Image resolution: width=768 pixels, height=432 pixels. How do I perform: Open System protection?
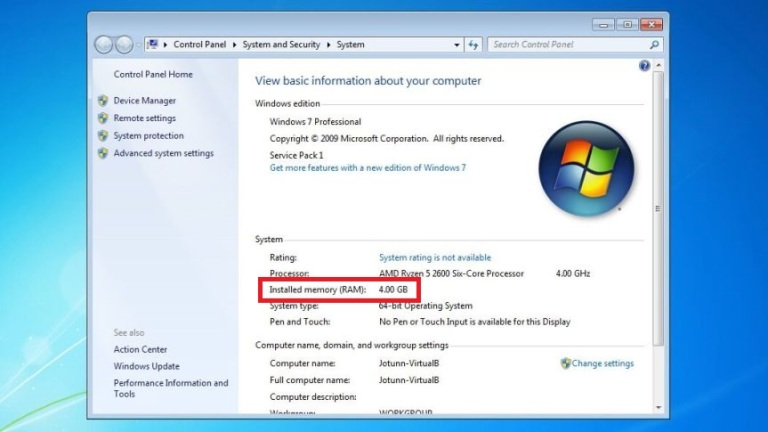tap(148, 136)
